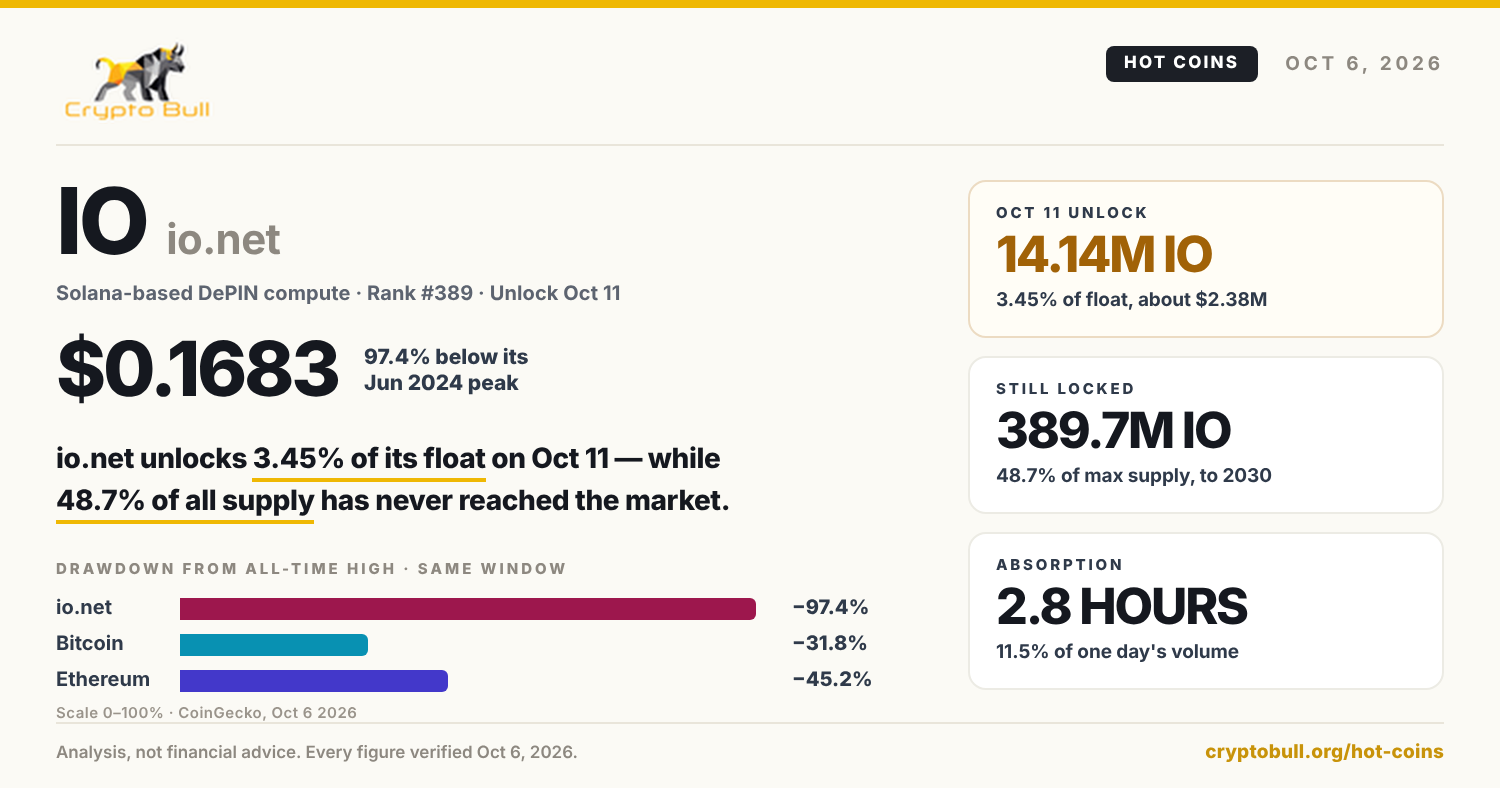Image resolution: width=1500 pixels, height=788 pixels.
Task: Click the STILL LOCKED card heading
Action: coord(1066,389)
